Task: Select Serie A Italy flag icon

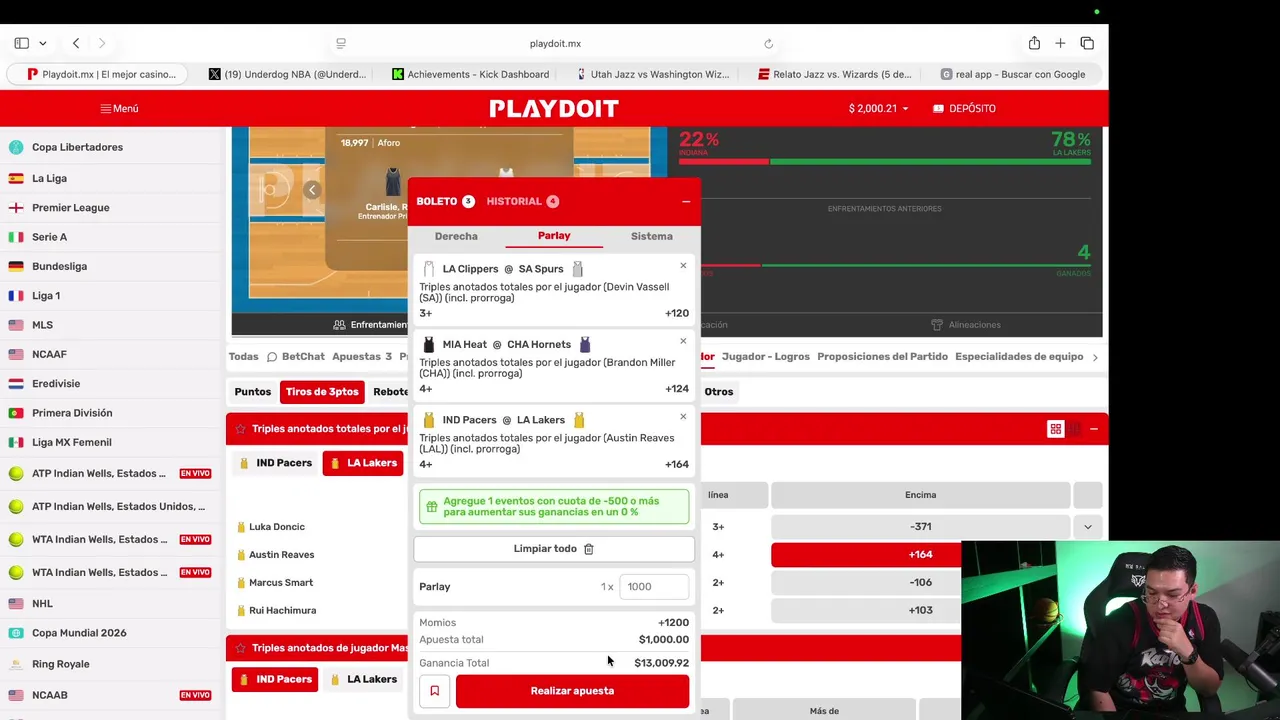Action: 16,237
